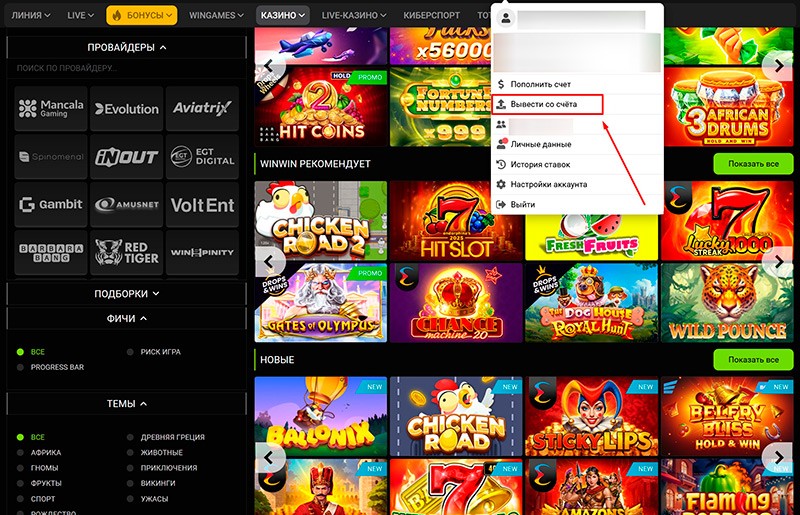Select the Progress Bar feature filter
Viewport: 800px width, 515px height.
point(51,367)
